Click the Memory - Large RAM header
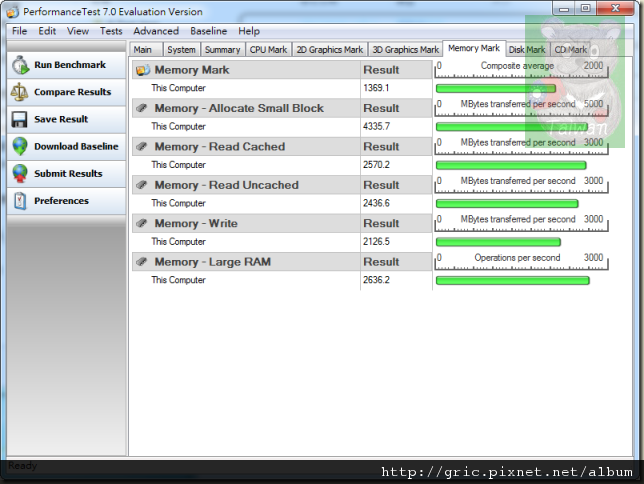This screenshot has height=484, width=644. pyautogui.click(x=282, y=262)
